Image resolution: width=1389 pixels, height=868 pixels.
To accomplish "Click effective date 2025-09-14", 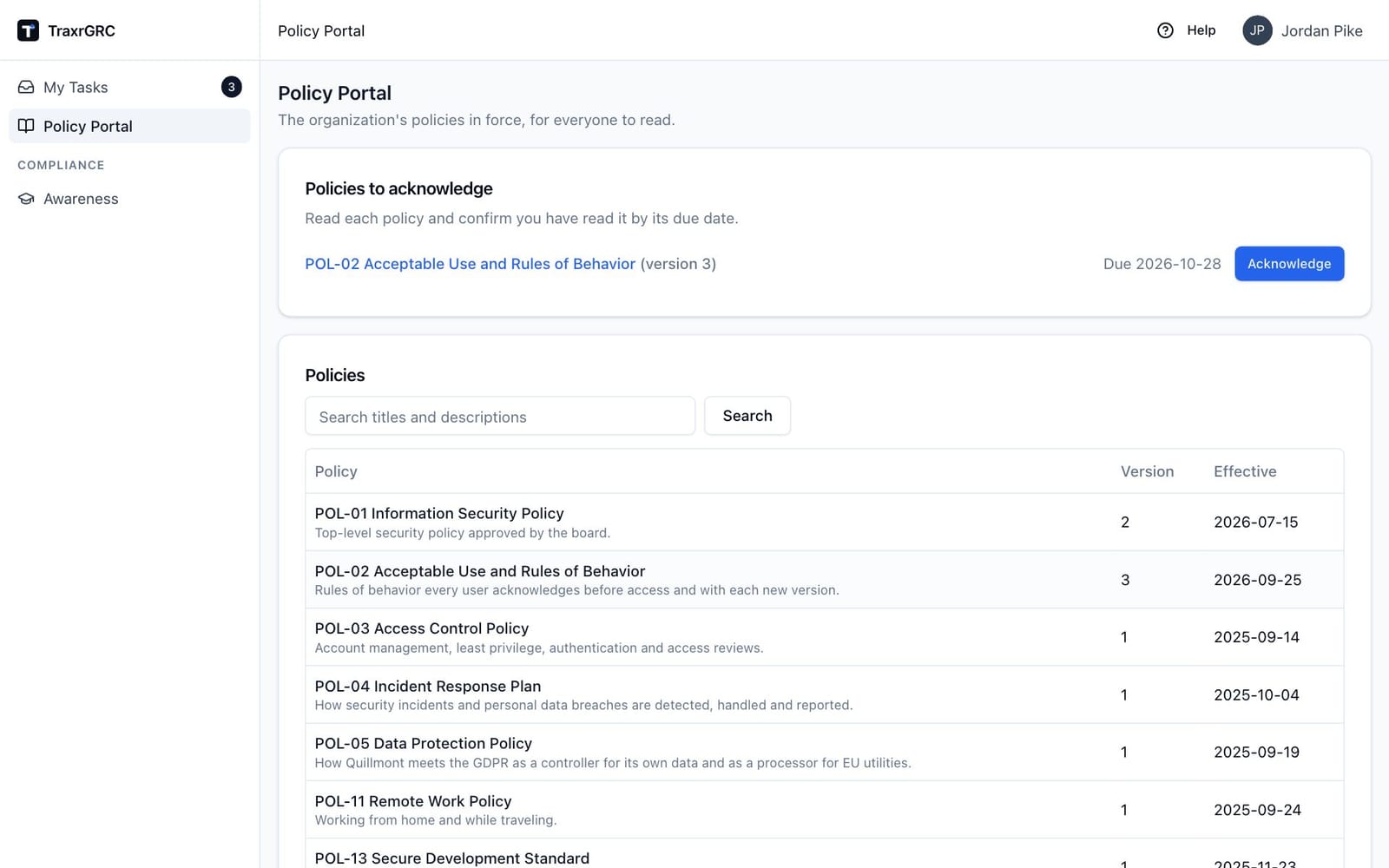I will [x=1256, y=637].
